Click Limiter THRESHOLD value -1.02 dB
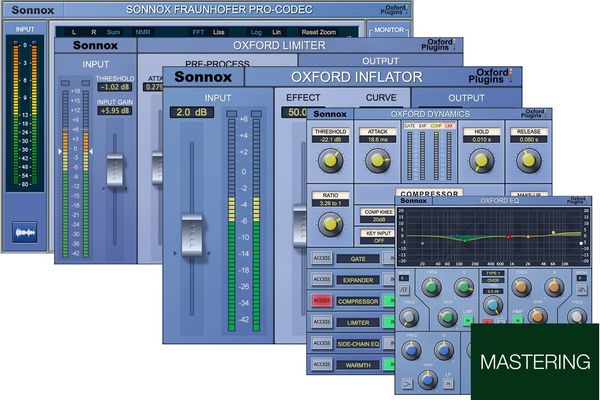This screenshot has width=600, height=400. point(114,87)
